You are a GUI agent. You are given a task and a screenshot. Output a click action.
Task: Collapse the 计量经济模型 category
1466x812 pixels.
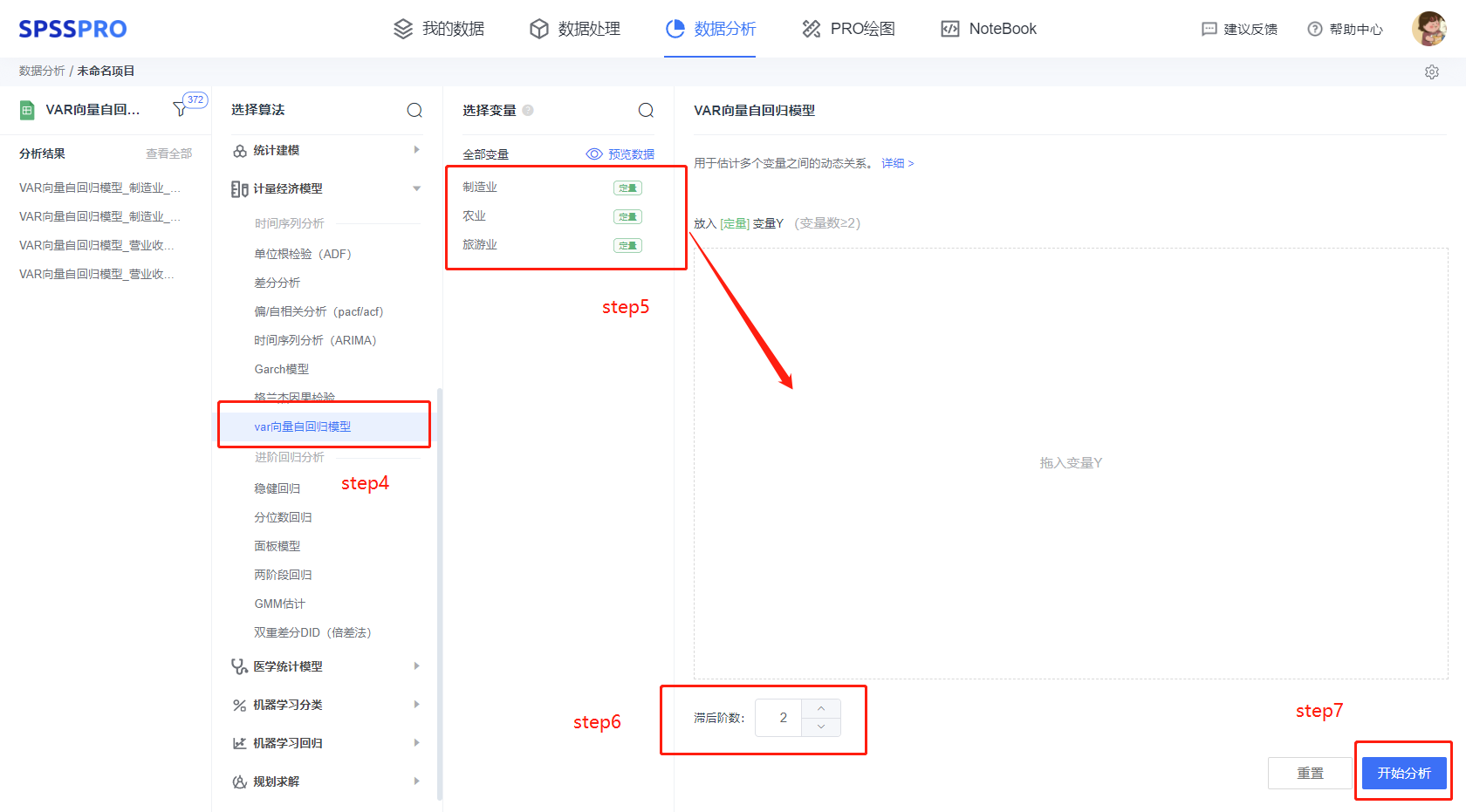point(416,188)
